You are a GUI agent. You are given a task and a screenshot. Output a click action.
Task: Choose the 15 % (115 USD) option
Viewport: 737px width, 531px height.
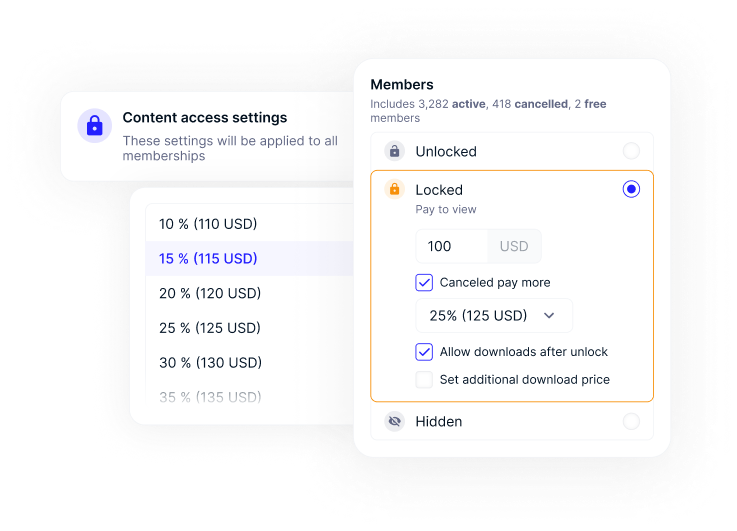tap(208, 259)
